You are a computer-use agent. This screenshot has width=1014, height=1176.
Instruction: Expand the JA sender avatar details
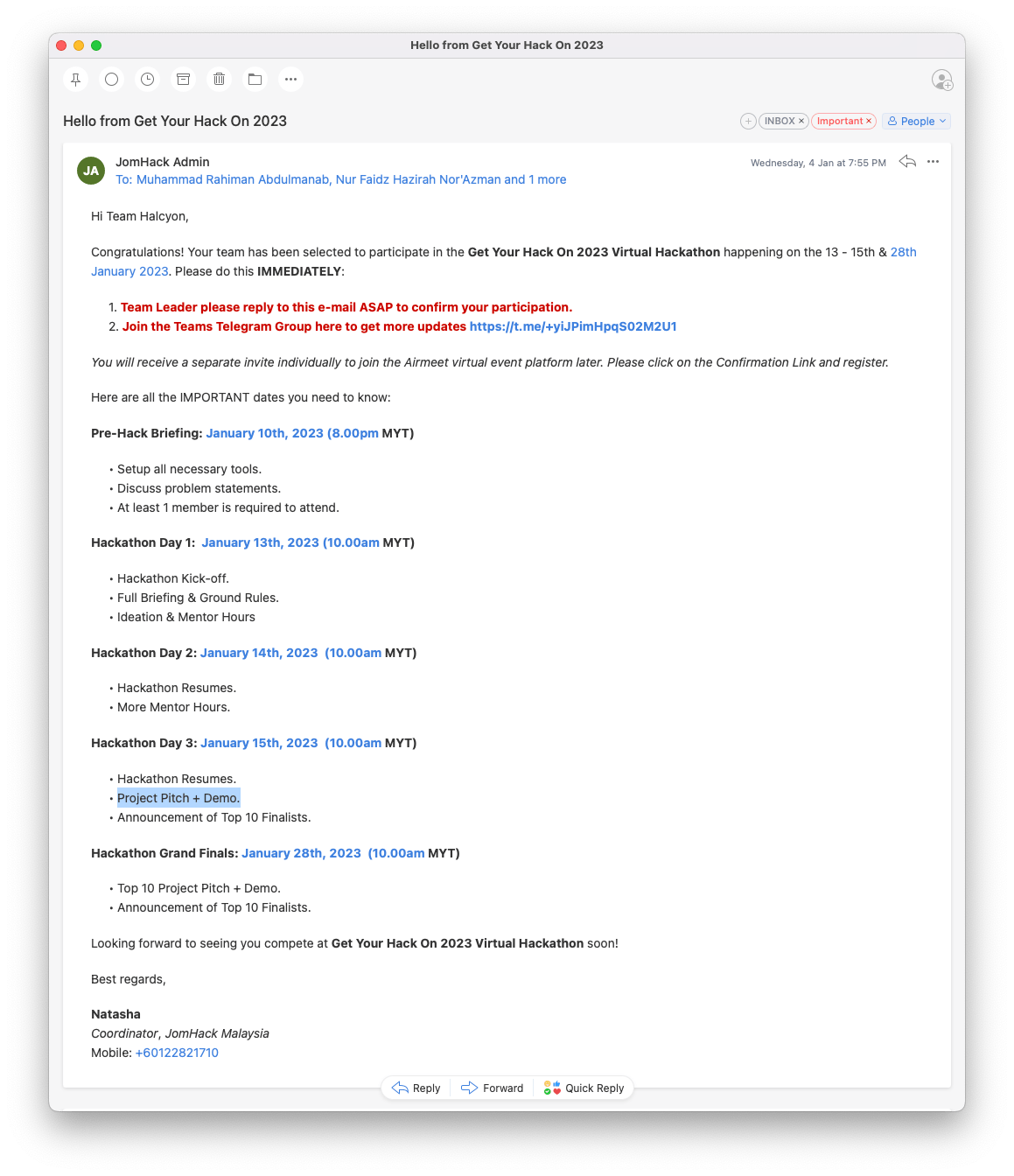91,171
